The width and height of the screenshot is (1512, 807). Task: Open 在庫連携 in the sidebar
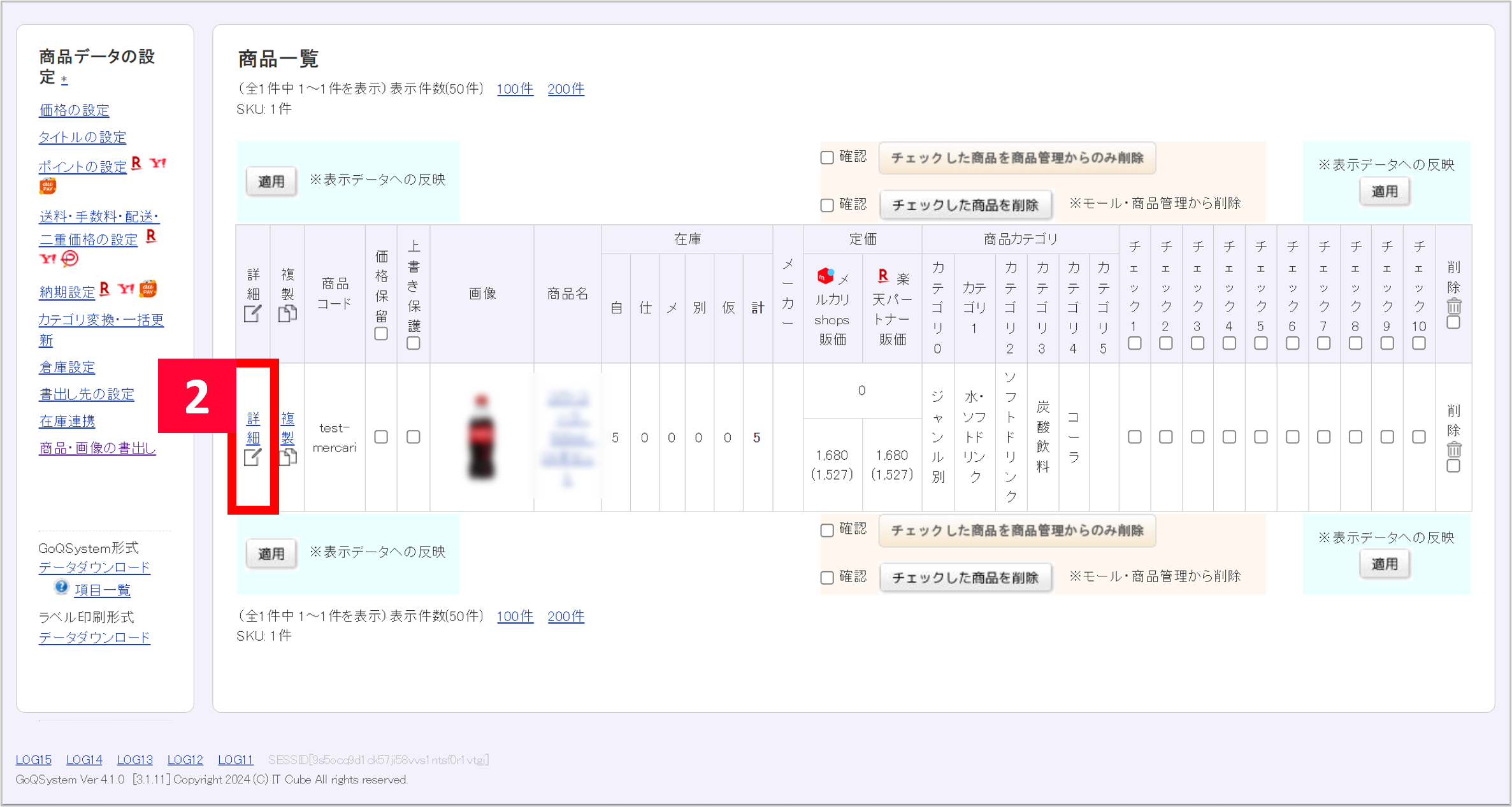67,421
